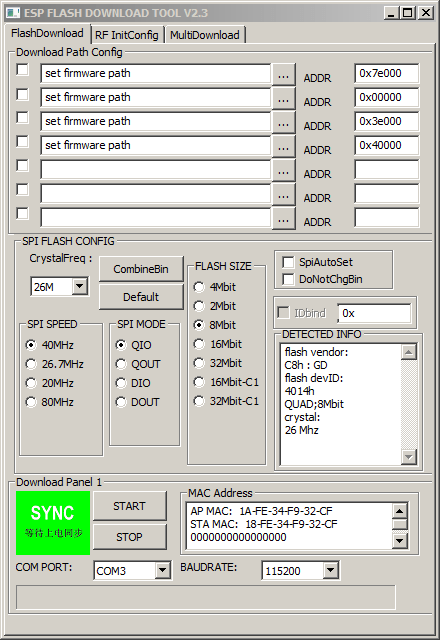Click the ADDR field containing 0x40000
Image resolution: width=440 pixels, height=640 pixels.
pos(387,146)
